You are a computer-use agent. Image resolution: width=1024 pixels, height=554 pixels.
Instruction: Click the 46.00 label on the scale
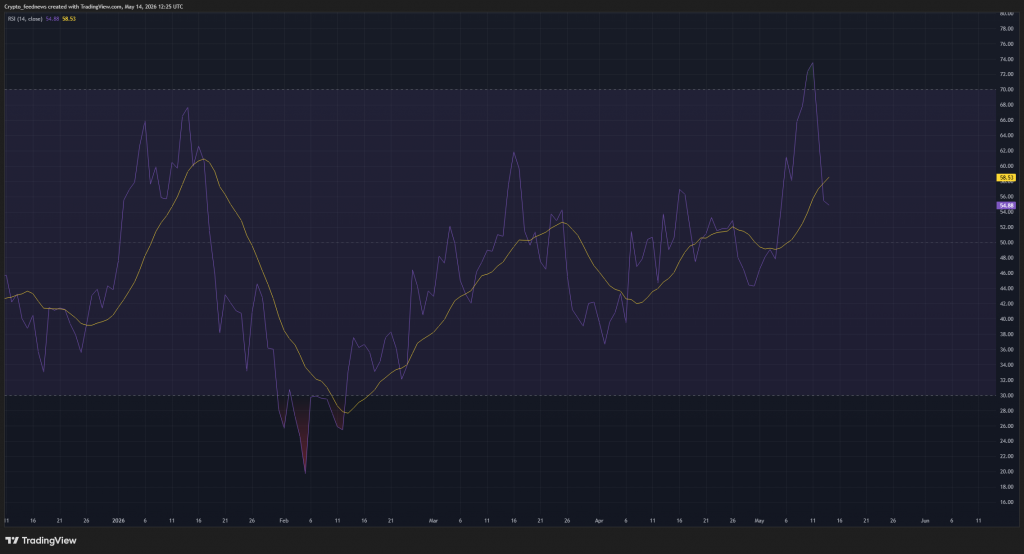click(x=1006, y=273)
